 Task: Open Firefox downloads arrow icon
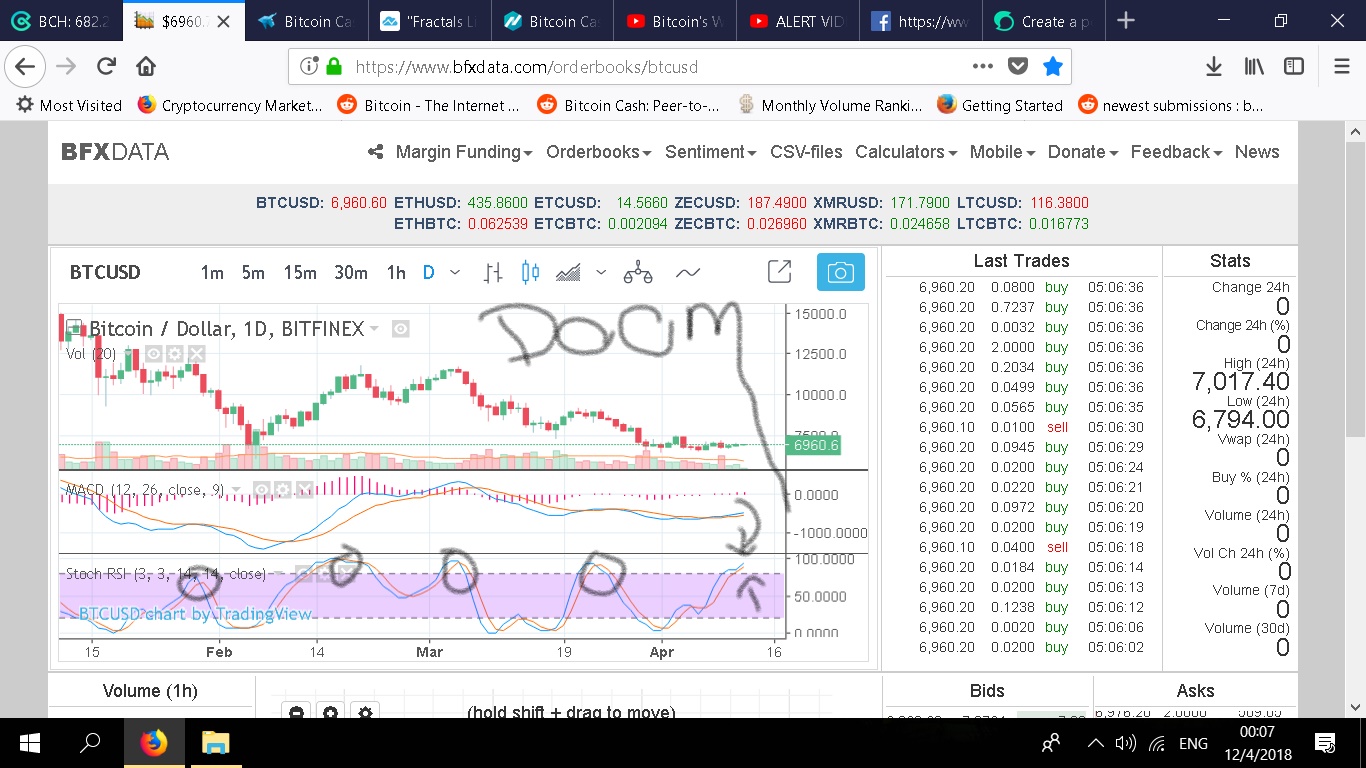1214,67
